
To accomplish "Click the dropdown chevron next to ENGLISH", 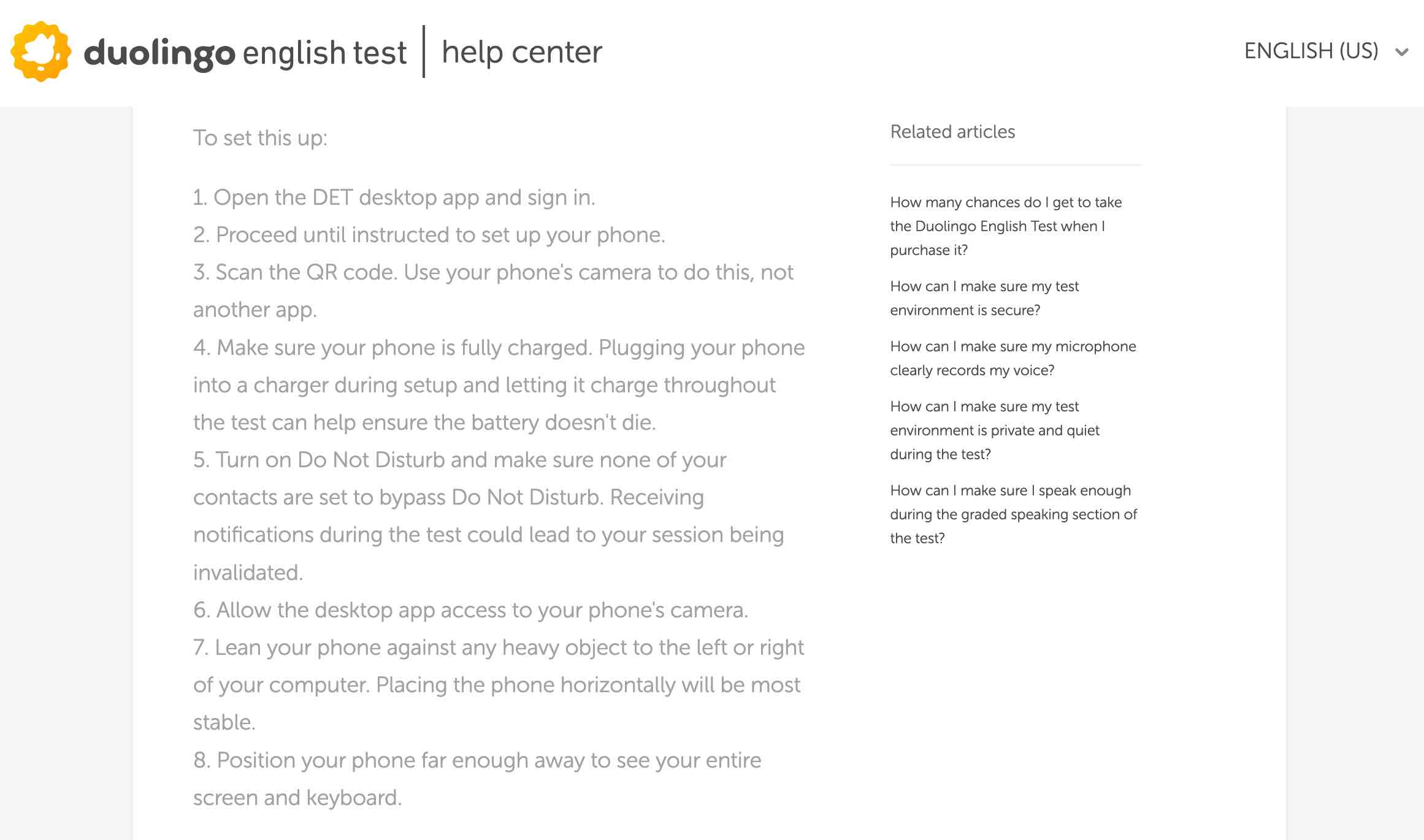I will click(x=1406, y=51).
